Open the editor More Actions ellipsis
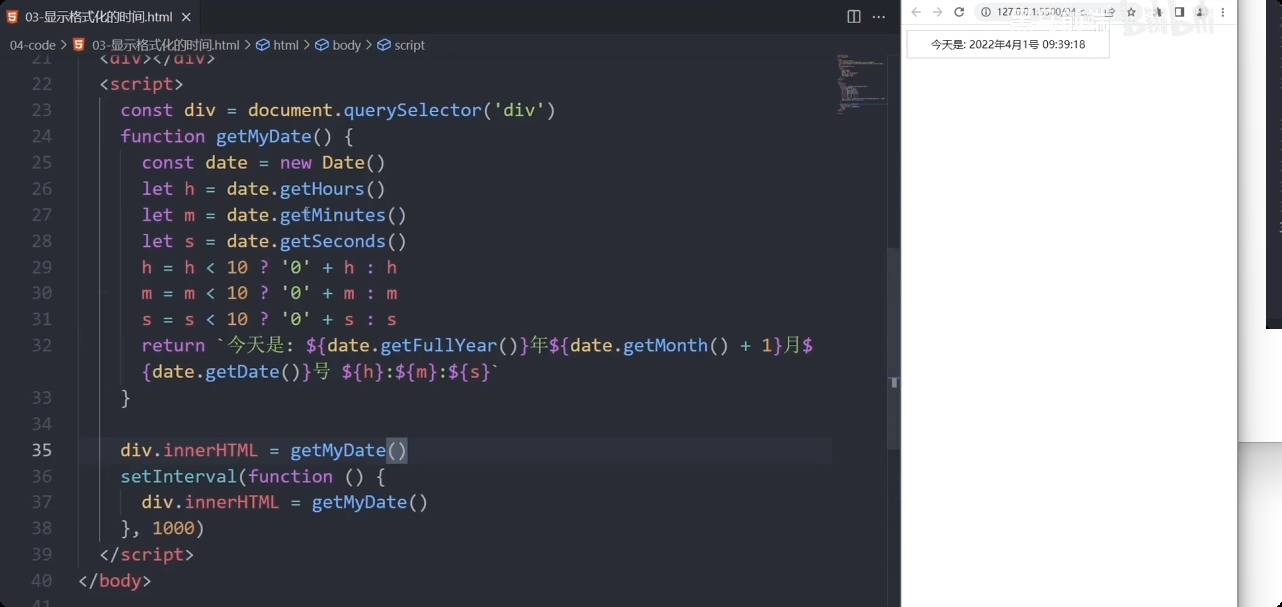1282x607 pixels. tap(879, 16)
